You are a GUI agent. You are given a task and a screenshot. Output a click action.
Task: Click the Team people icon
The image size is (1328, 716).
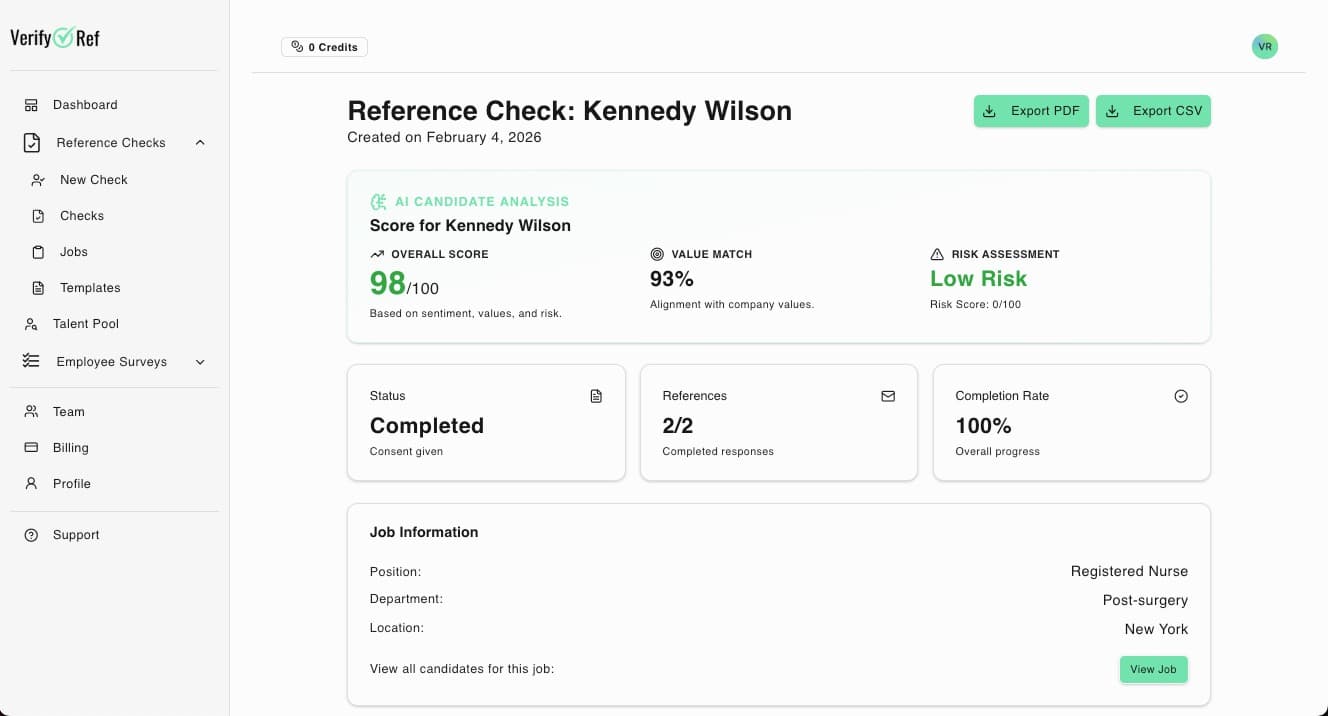tap(31, 412)
